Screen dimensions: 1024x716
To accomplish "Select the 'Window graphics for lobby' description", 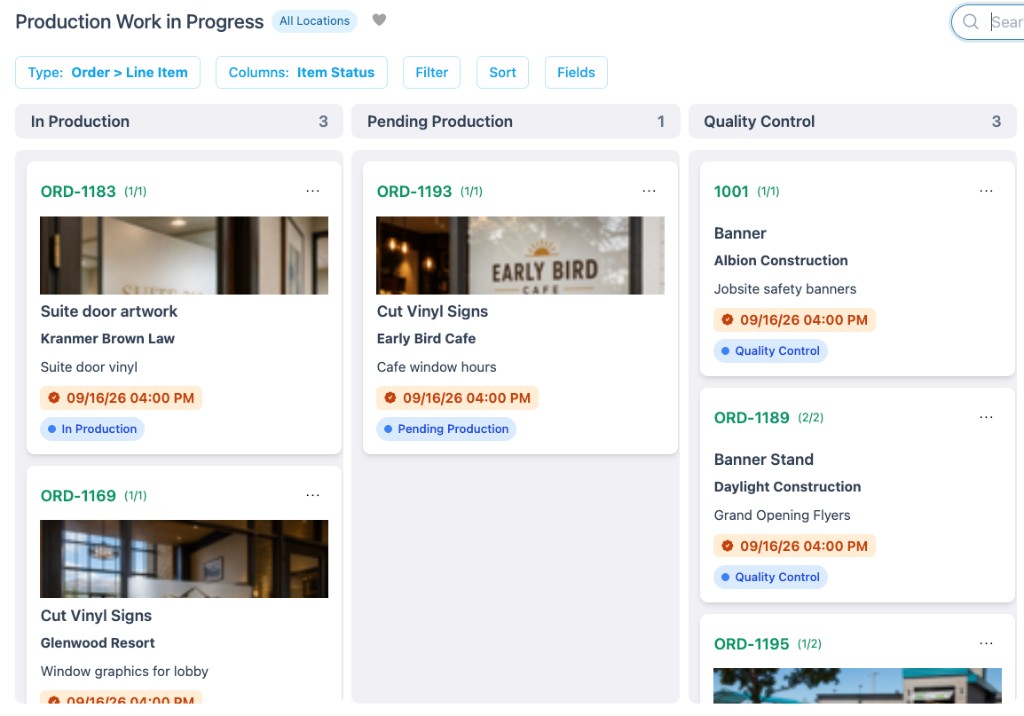I will click(124, 671).
